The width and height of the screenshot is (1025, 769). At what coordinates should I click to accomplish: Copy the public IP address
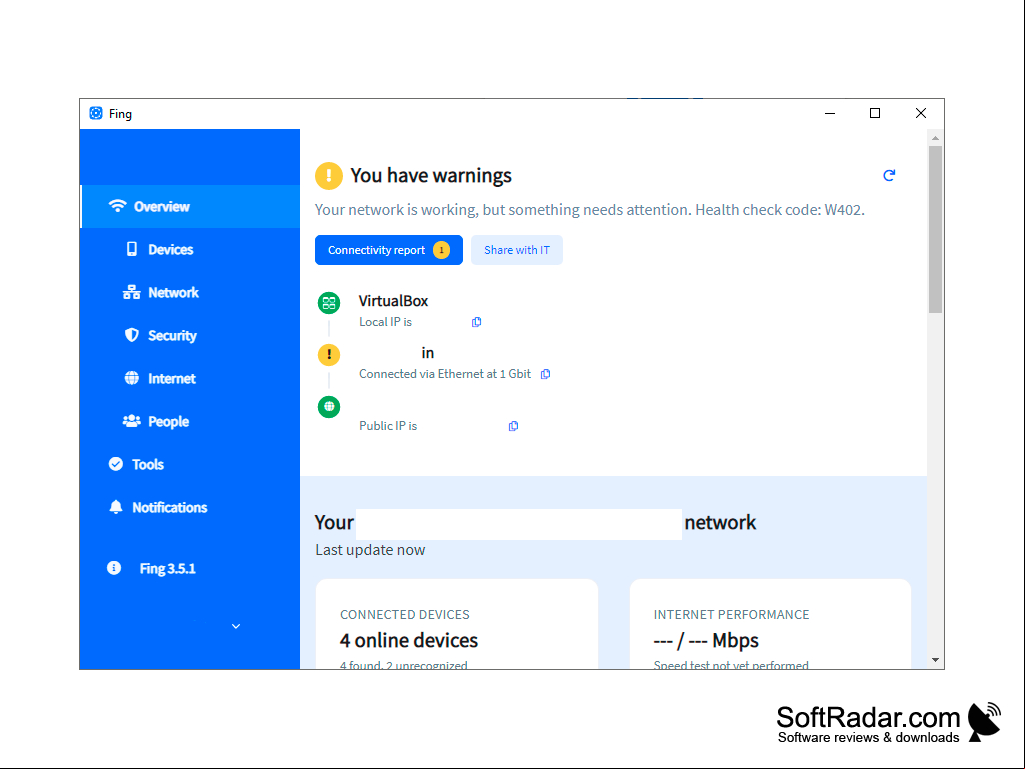point(513,426)
